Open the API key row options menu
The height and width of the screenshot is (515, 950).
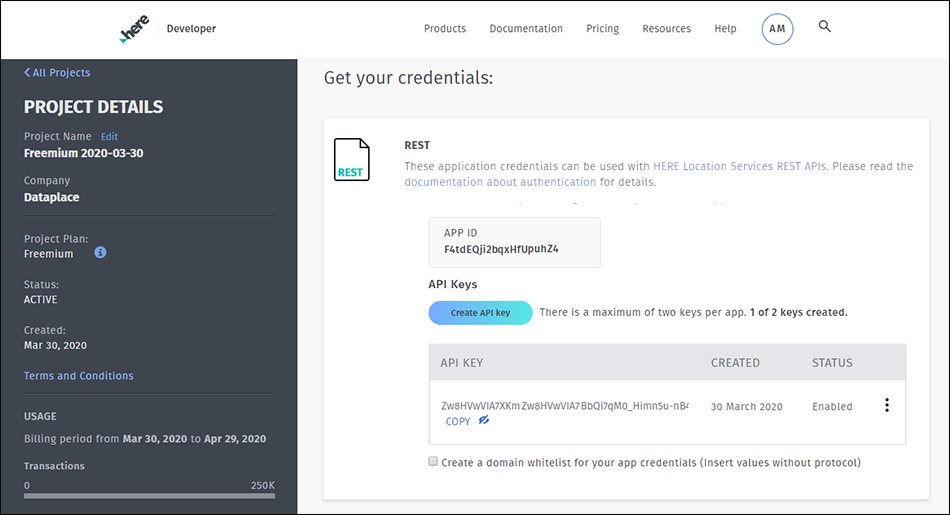[x=887, y=405]
